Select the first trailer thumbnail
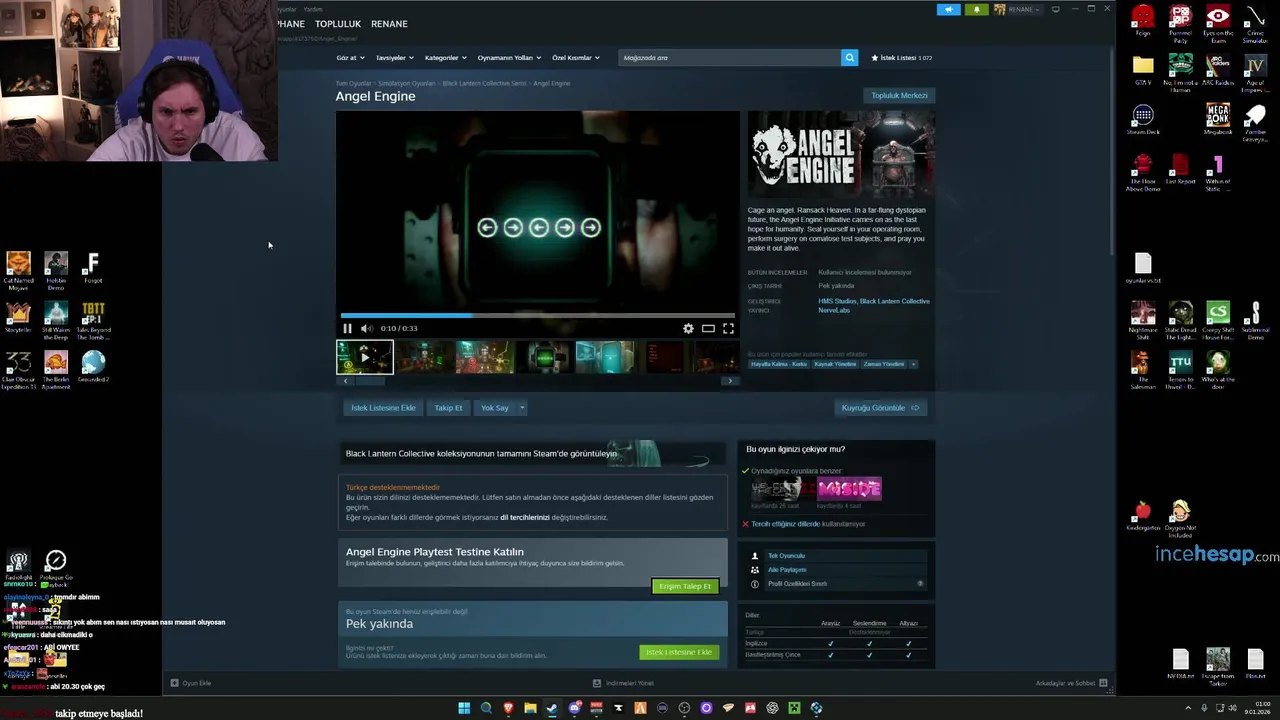Viewport: 1280px width, 720px height. click(x=365, y=357)
